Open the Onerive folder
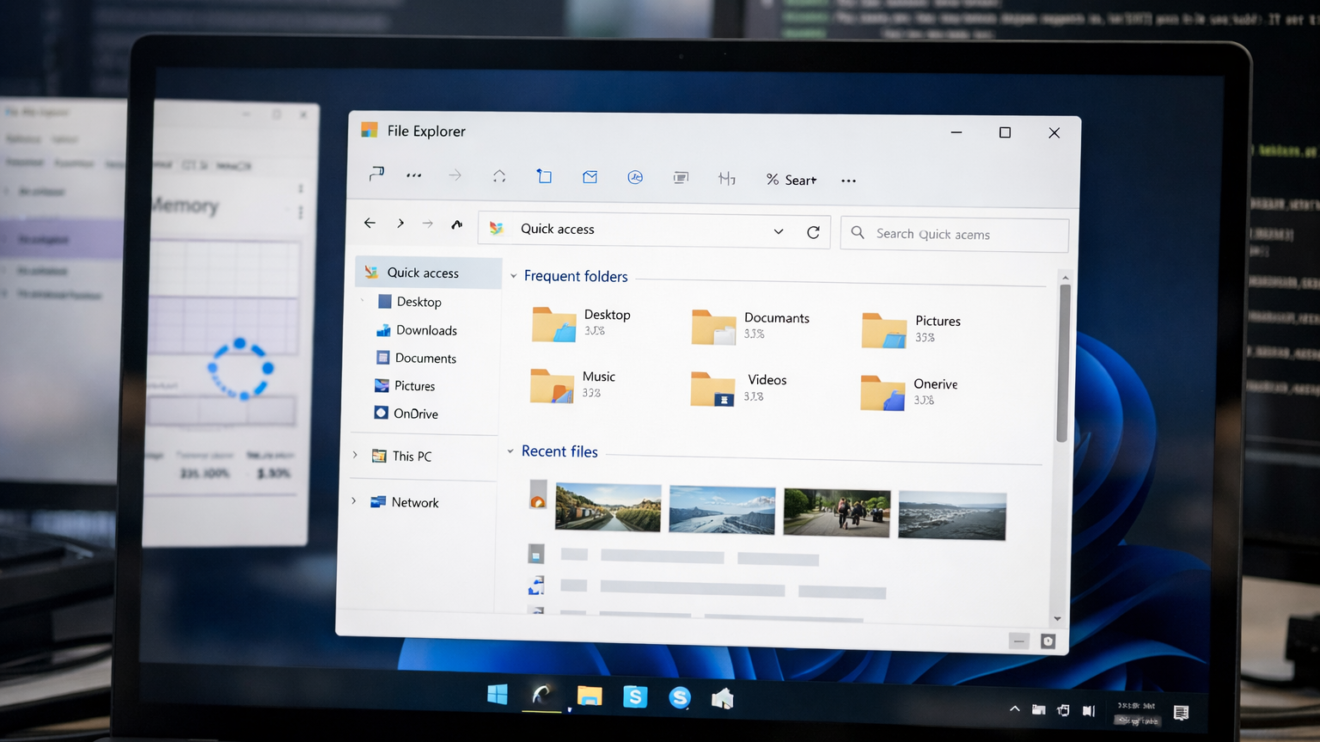1320x742 pixels. click(909, 391)
